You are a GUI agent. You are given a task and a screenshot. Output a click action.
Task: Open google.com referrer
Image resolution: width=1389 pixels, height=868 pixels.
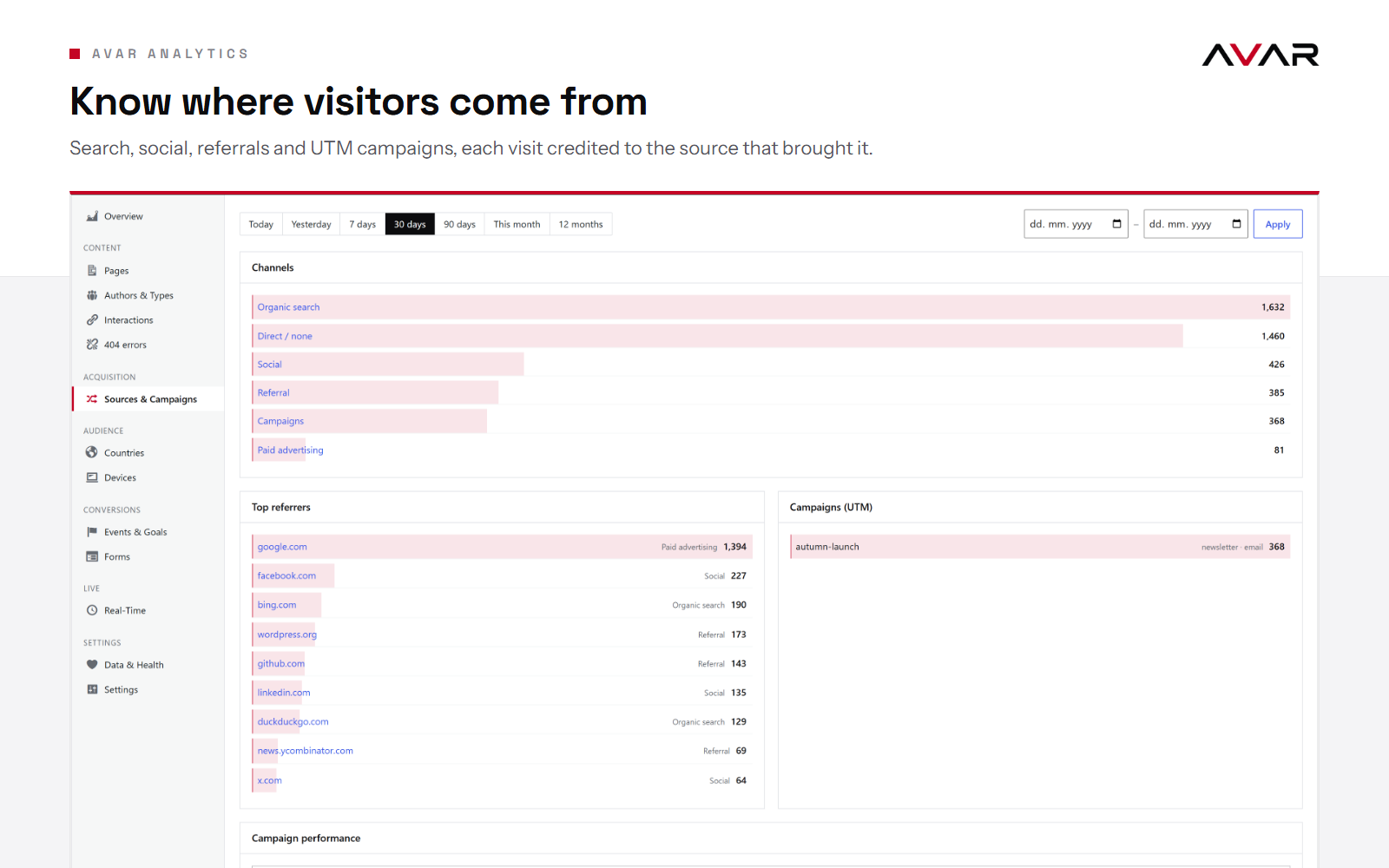[x=282, y=547]
